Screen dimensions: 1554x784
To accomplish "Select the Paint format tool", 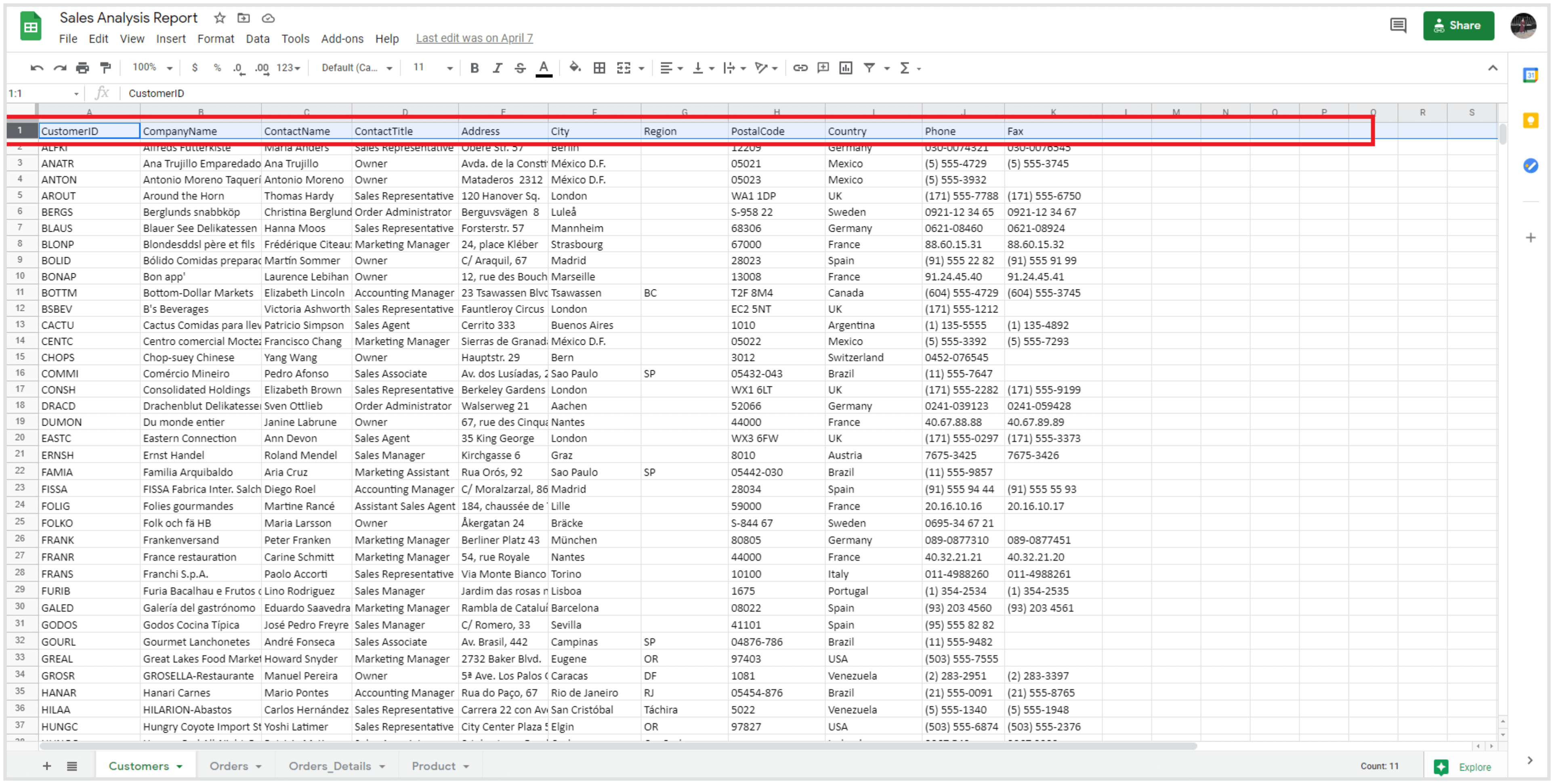I will (x=106, y=67).
